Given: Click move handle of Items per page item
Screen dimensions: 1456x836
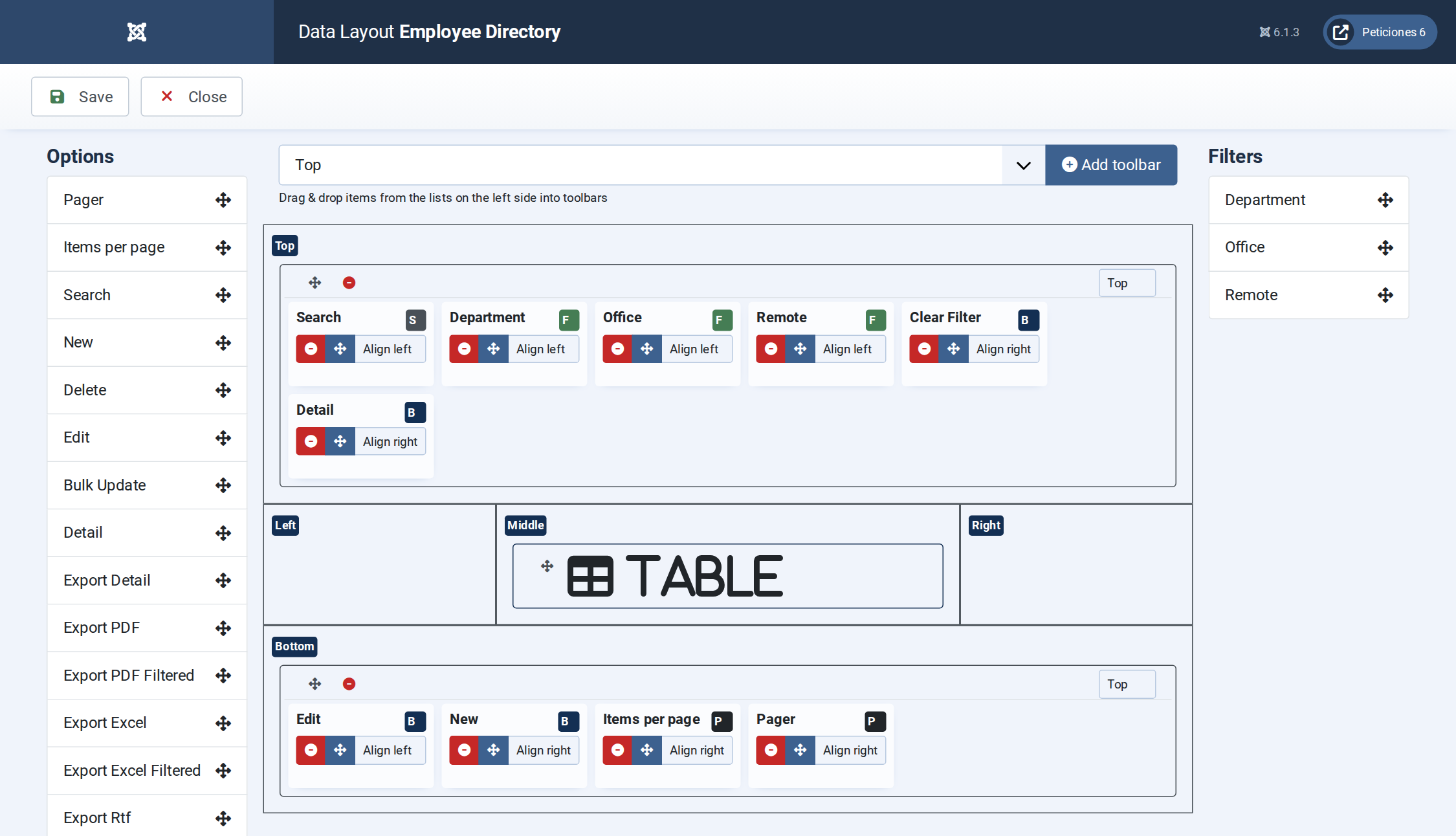Looking at the screenshot, I should click(646, 750).
